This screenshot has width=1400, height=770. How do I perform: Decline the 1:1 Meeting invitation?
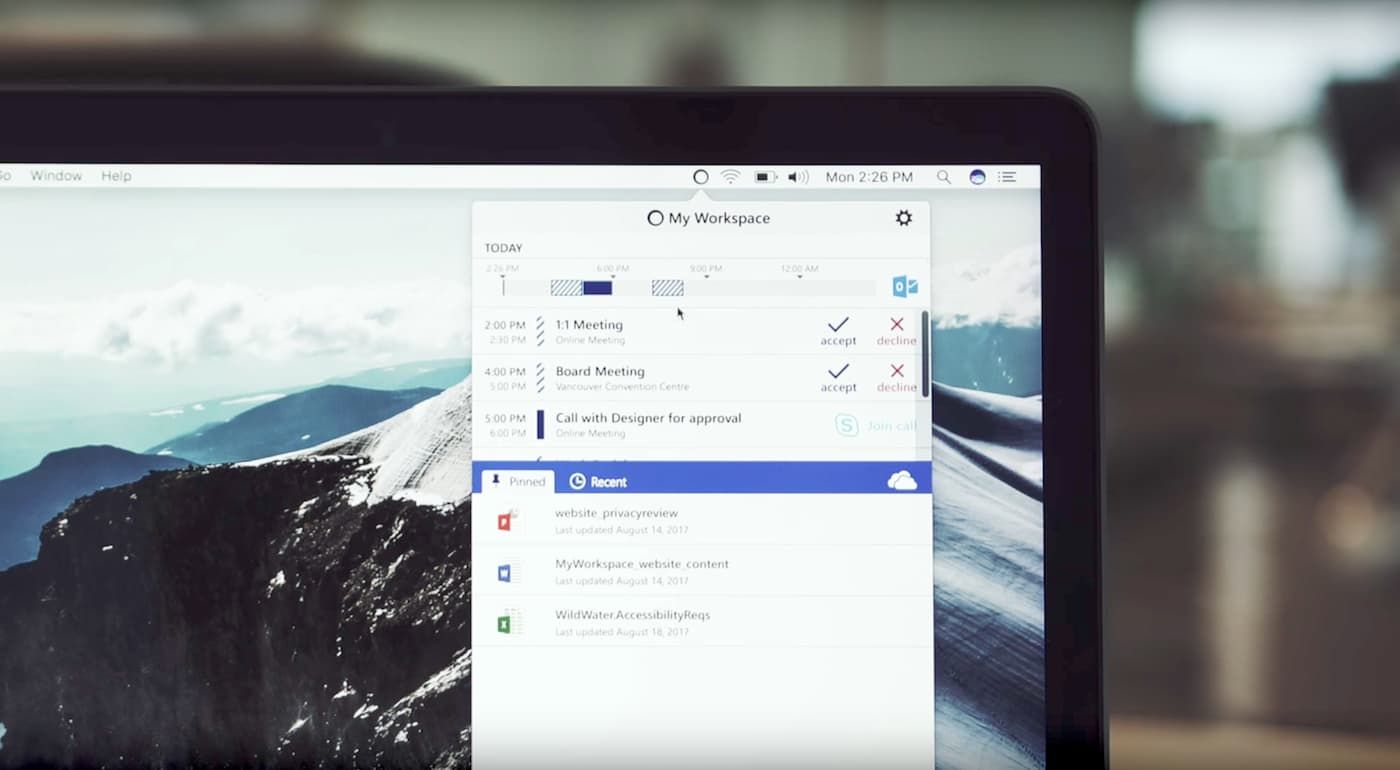tap(896, 330)
